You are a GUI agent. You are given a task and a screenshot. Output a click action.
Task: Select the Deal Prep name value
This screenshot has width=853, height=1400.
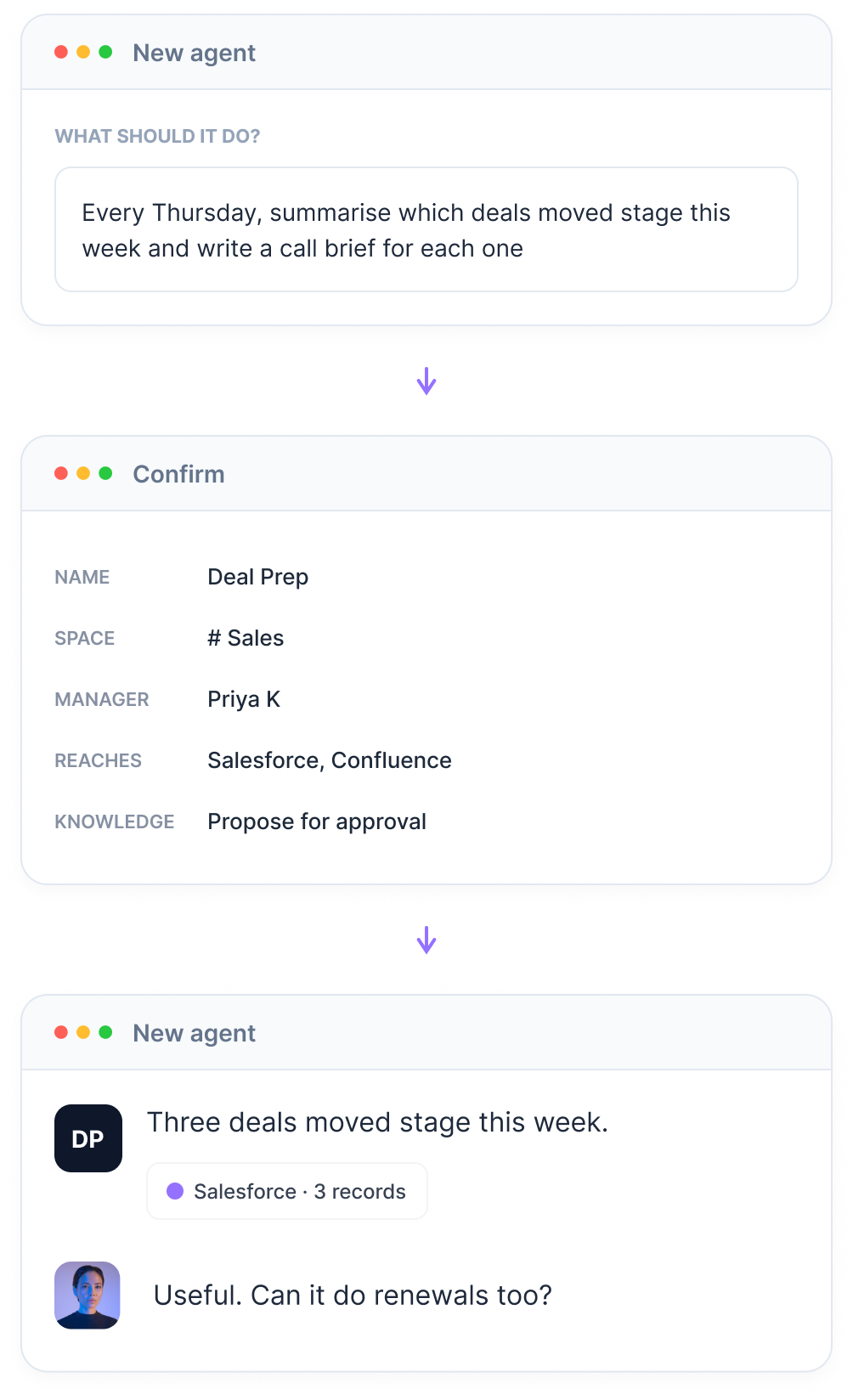[258, 577]
